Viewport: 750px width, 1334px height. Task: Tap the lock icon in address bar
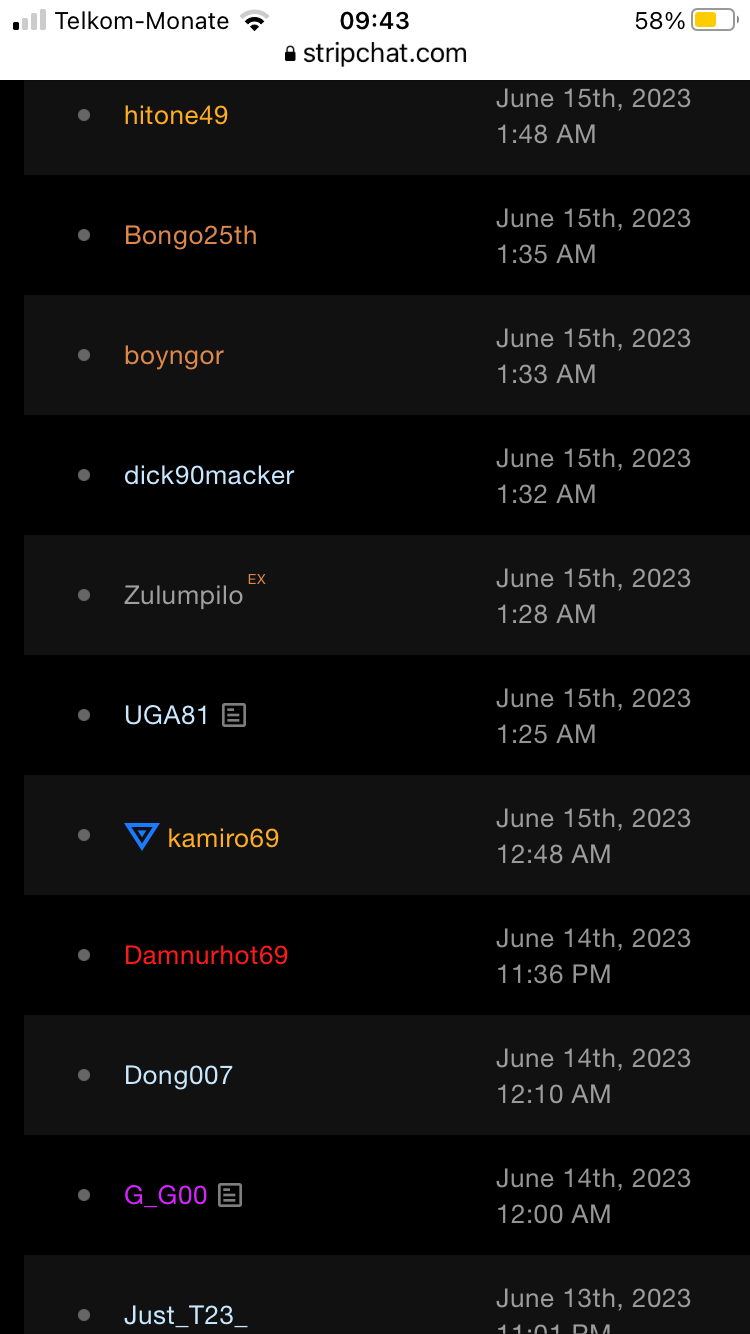coord(291,54)
